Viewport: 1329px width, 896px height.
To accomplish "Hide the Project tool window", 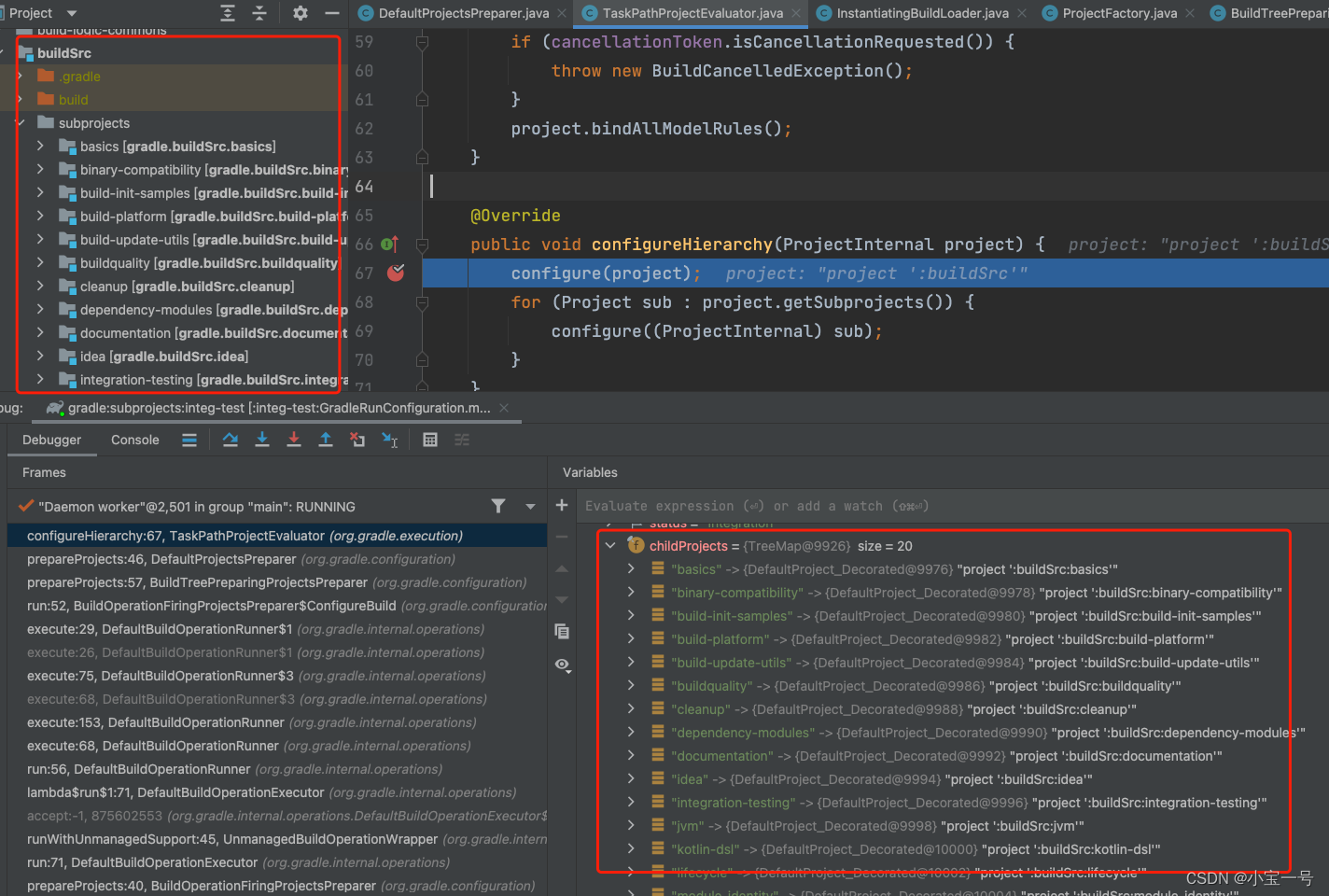I will (331, 13).
